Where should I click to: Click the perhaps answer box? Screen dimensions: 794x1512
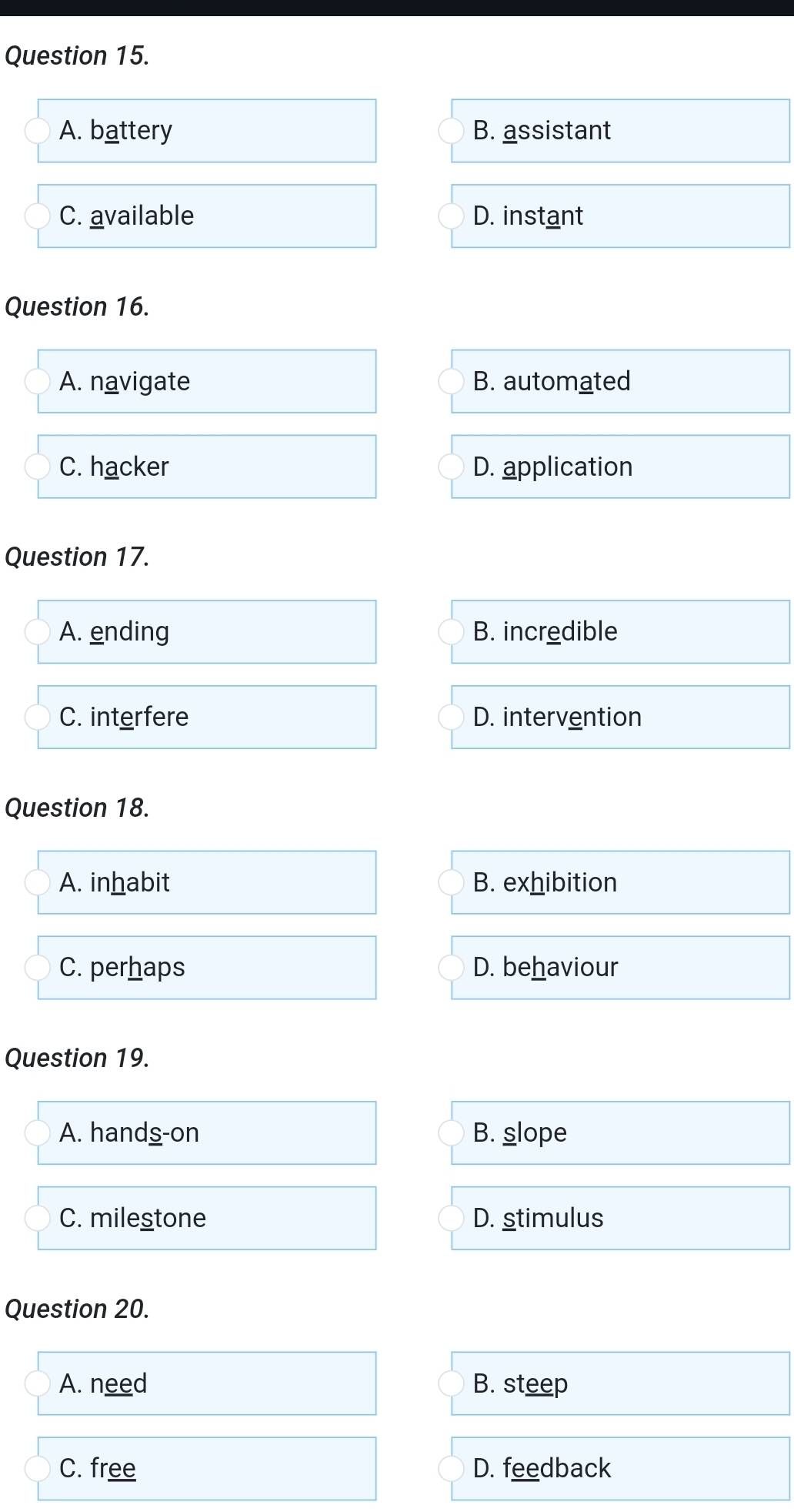pos(206,968)
